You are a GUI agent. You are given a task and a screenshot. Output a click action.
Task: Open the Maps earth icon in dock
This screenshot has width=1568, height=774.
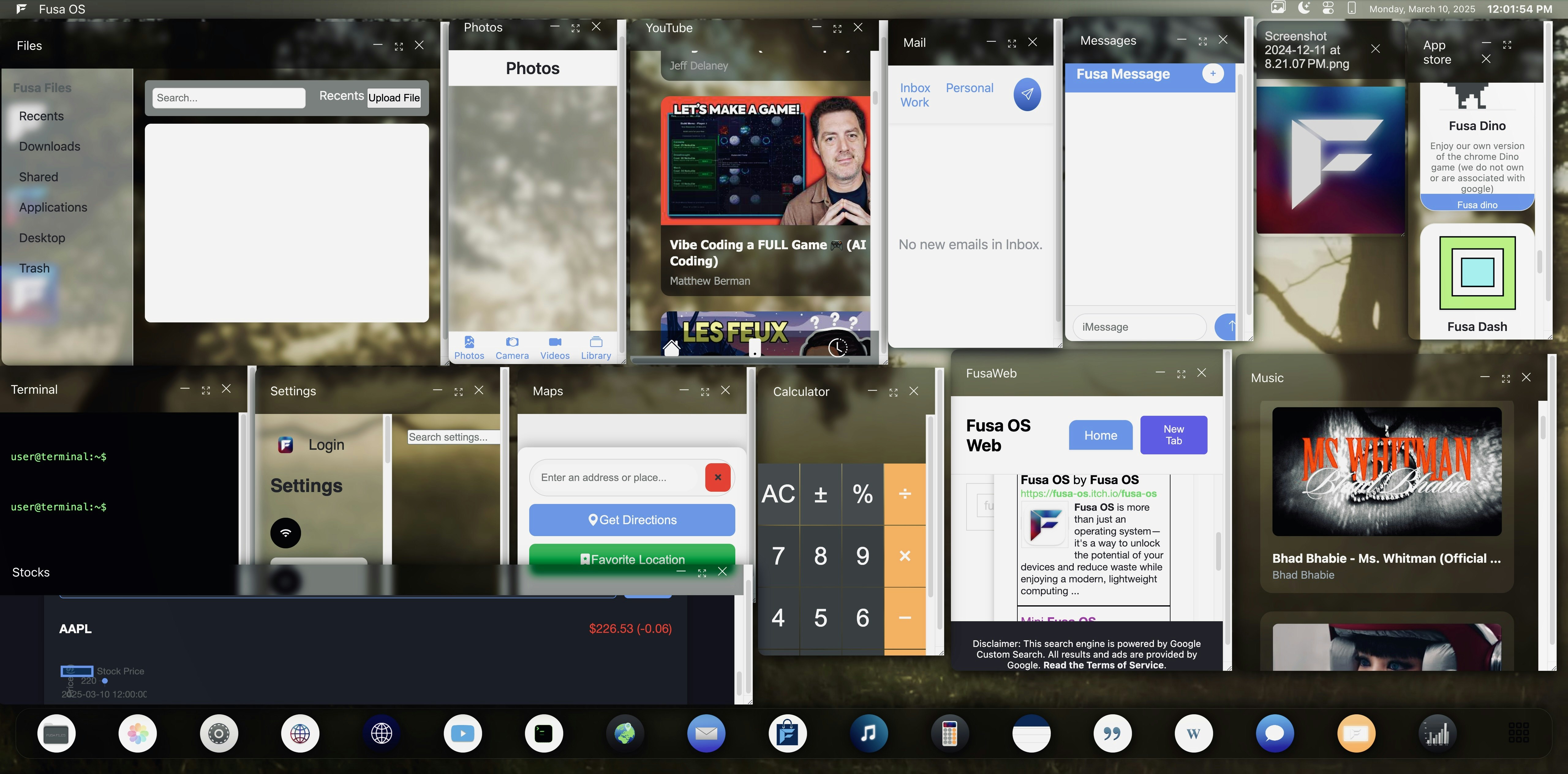(625, 733)
